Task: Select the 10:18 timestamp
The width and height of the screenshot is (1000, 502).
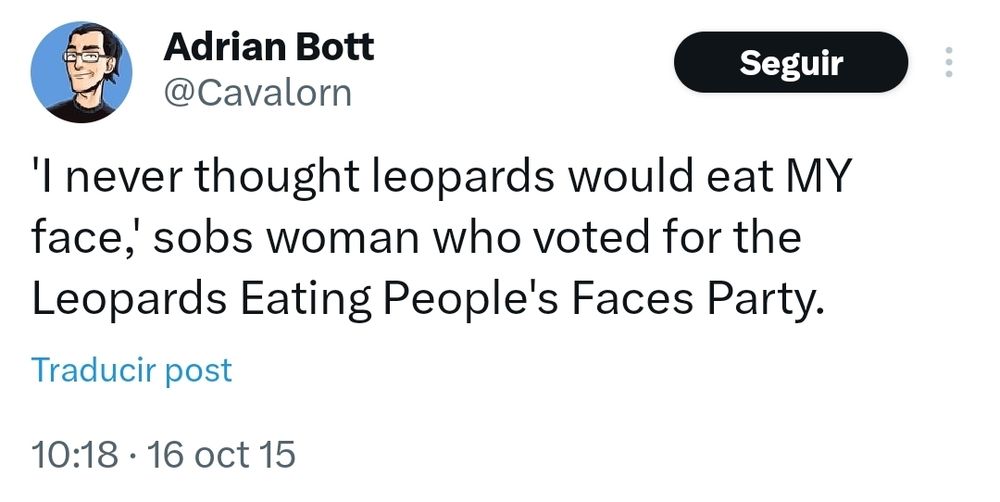Action: click(x=75, y=455)
